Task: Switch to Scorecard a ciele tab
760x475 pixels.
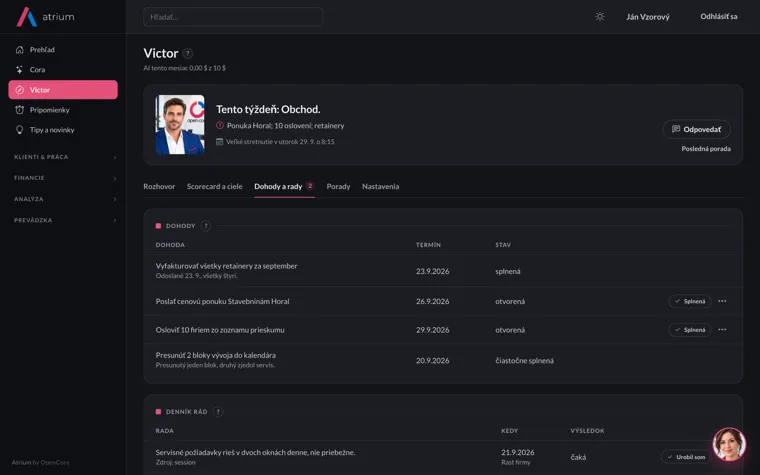Action: [215, 186]
